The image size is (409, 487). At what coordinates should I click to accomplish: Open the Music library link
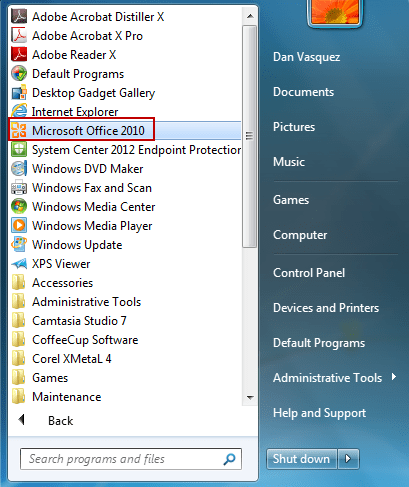[x=289, y=162]
